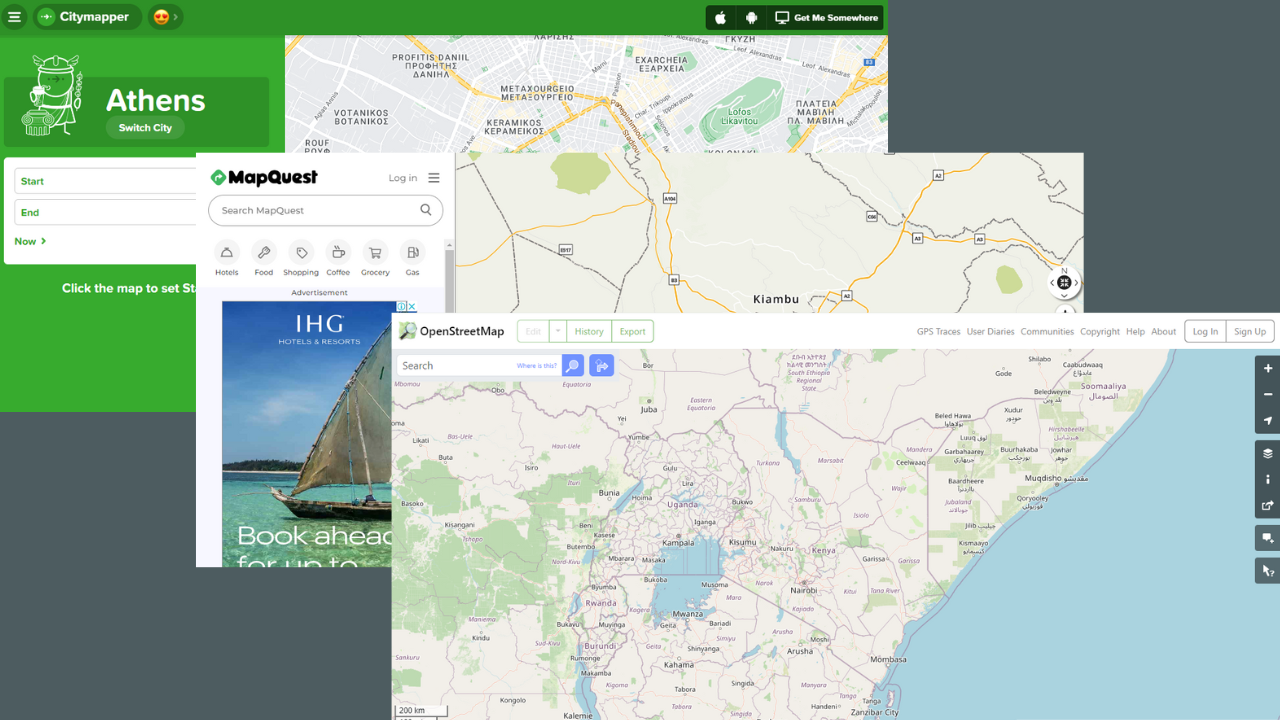This screenshot has width=1280, height=720.
Task: Click the Mombasa label on OpenStreetMap
Action: [x=888, y=660]
